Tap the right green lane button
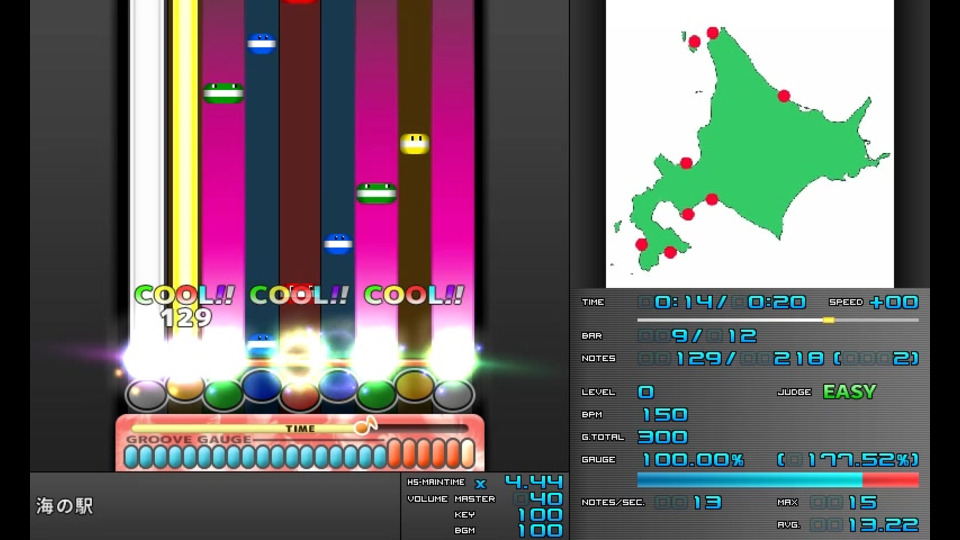Viewport: 960px width, 540px height. [376, 395]
